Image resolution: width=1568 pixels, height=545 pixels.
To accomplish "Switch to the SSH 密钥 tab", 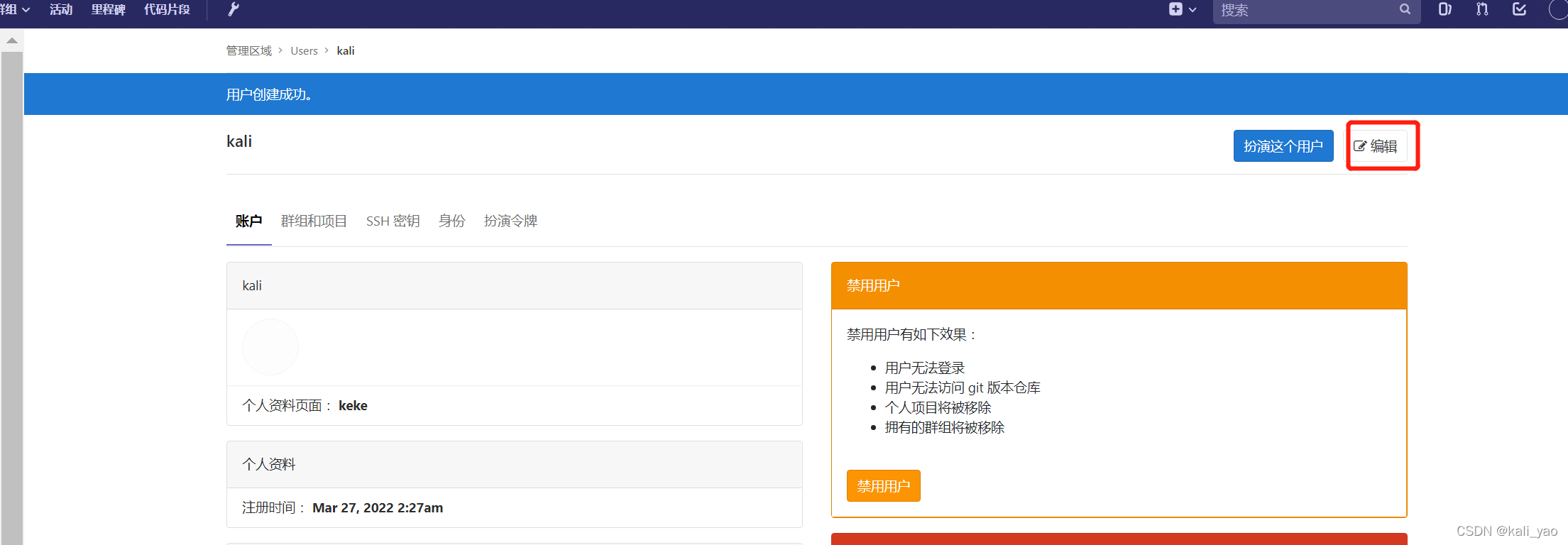I will tap(393, 221).
